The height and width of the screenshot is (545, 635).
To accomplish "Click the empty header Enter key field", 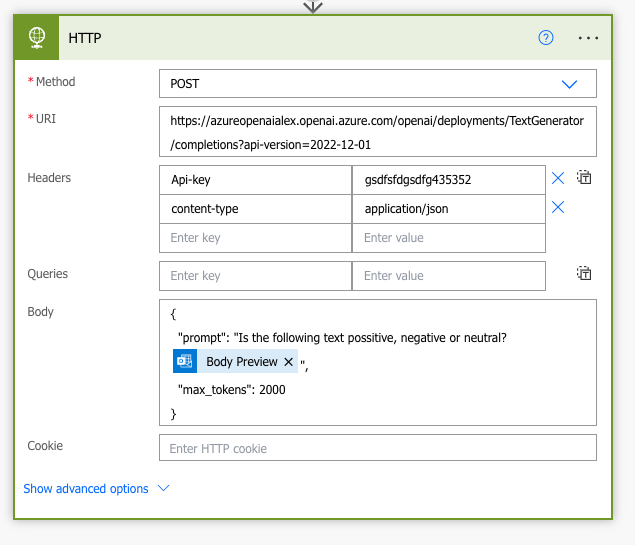I will (x=255, y=238).
